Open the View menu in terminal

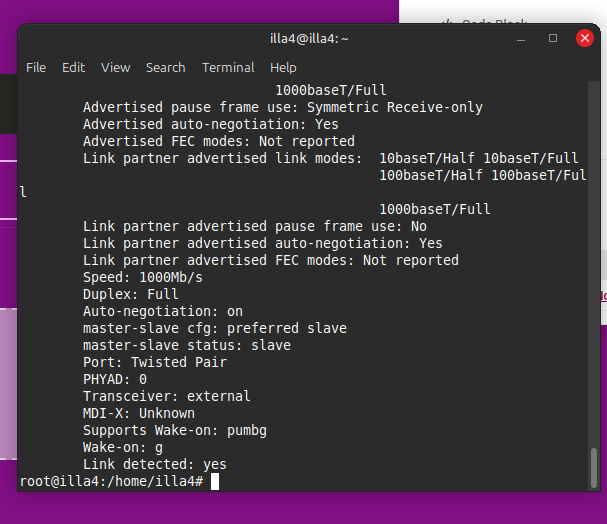pos(115,67)
